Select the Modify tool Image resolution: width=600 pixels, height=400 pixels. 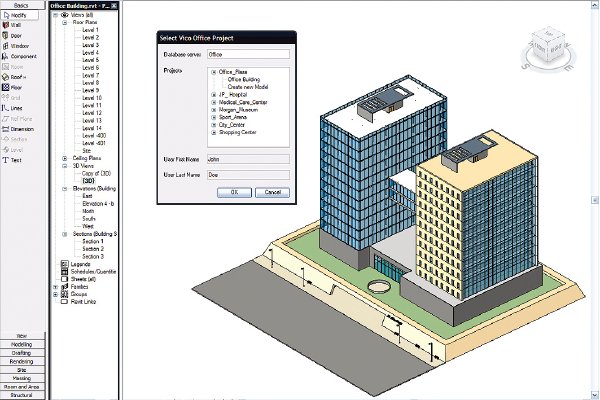pos(20,15)
